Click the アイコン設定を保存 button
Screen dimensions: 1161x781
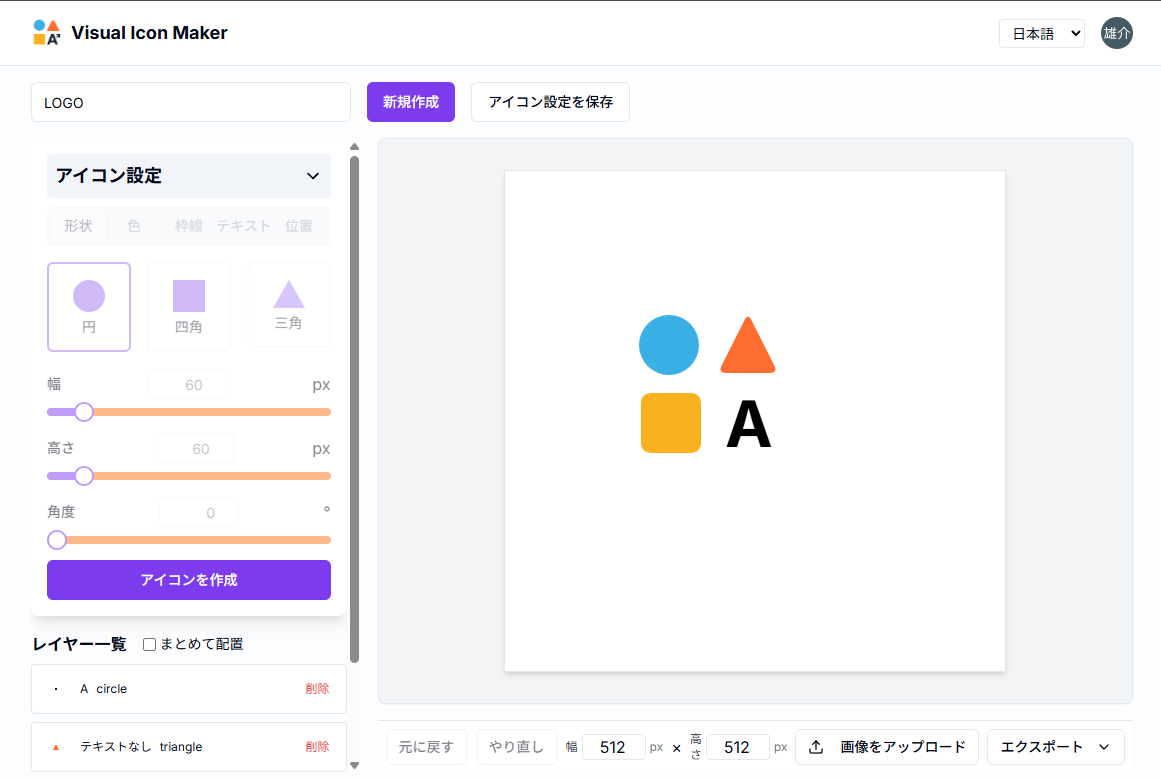point(550,102)
